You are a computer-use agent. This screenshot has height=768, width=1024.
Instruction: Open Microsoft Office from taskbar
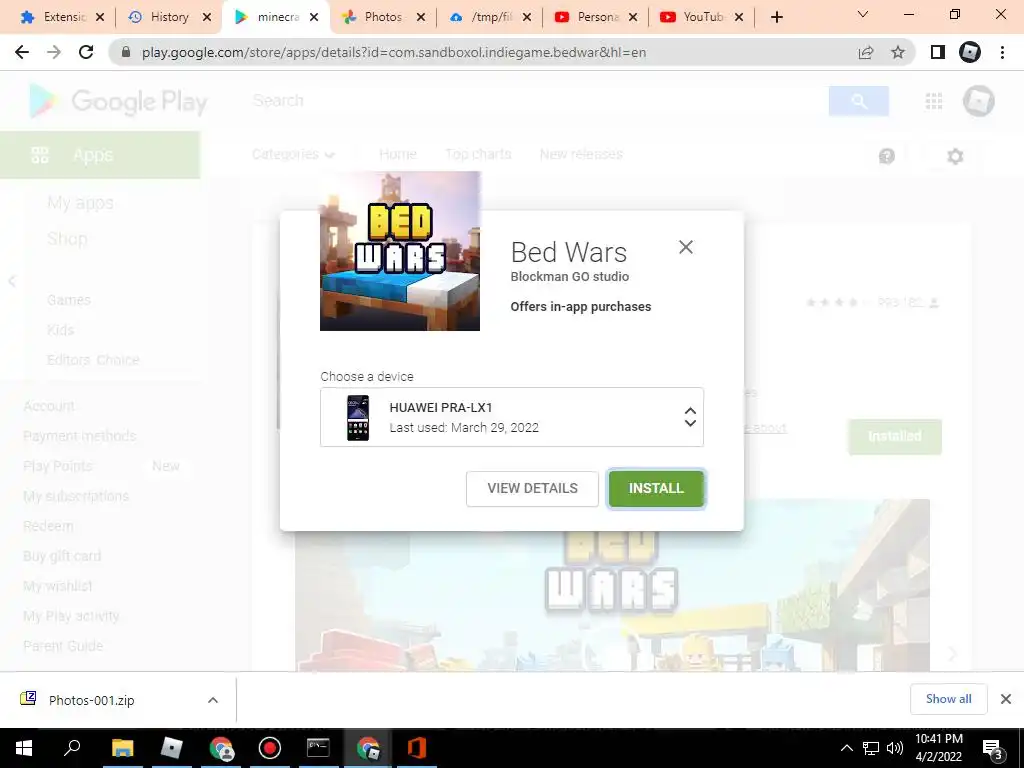417,748
